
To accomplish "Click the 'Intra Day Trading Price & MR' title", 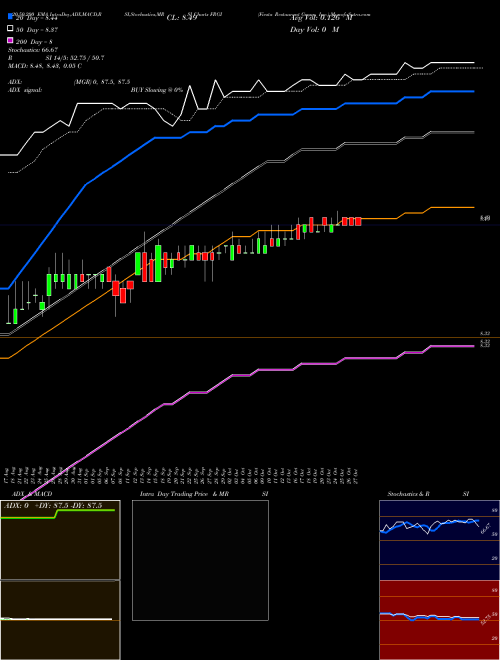I will pyautogui.click(x=184, y=494).
